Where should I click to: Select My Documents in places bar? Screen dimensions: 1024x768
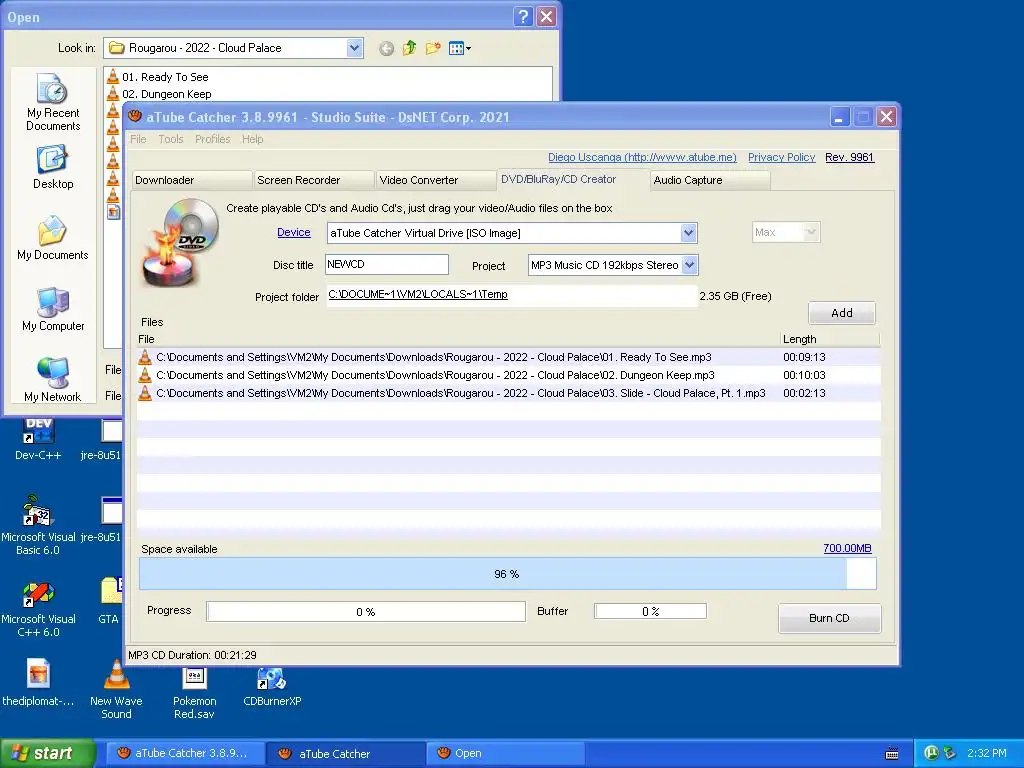coord(53,238)
